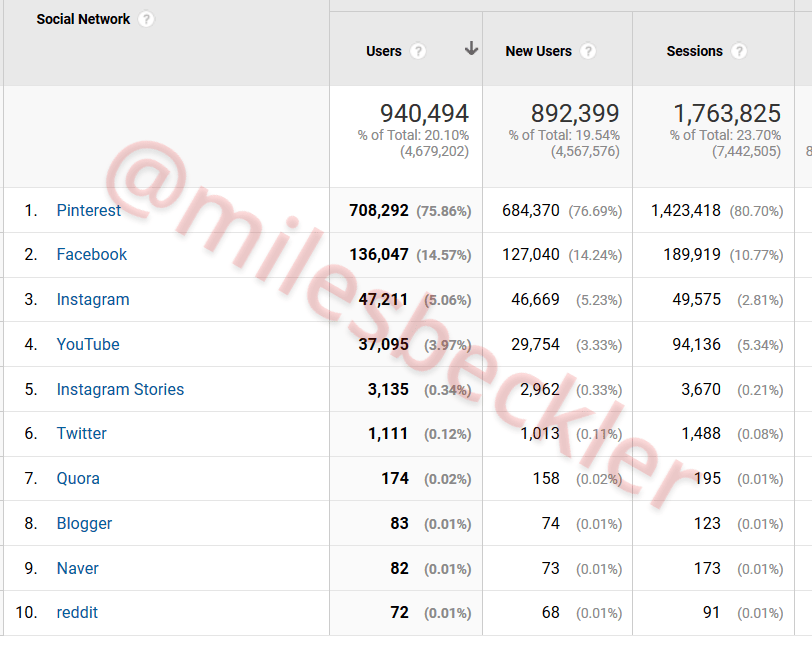Sort table by Sessions header
The width and height of the screenshot is (812, 662).
694,51
